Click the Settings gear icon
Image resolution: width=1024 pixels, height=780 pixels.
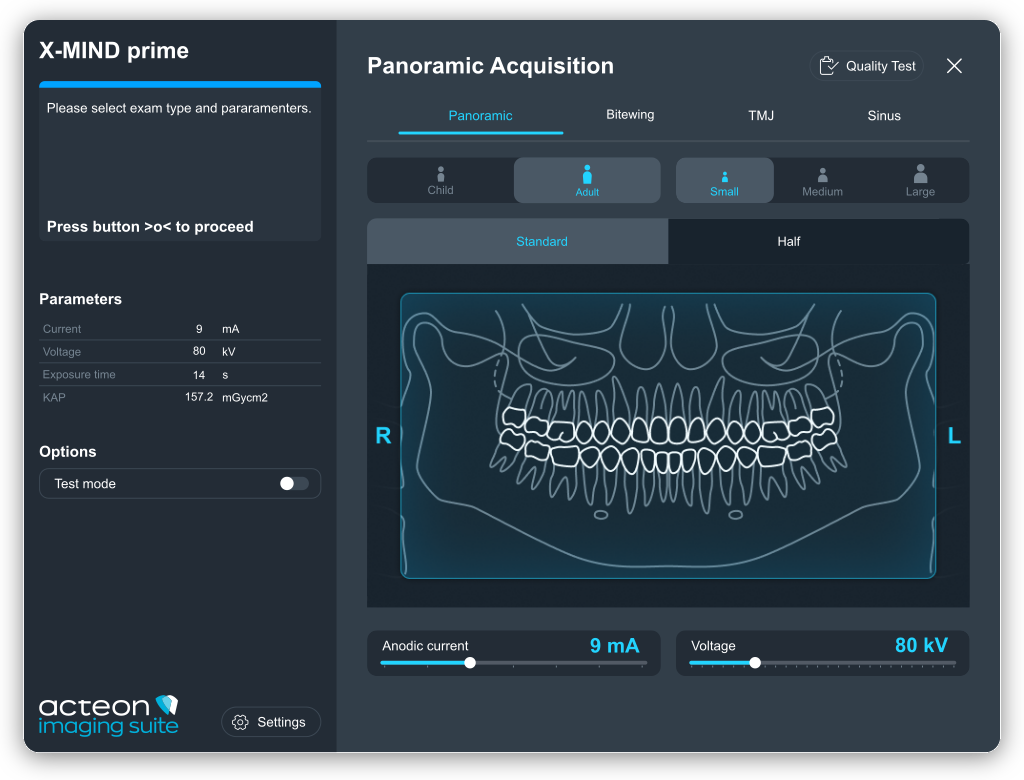(240, 722)
